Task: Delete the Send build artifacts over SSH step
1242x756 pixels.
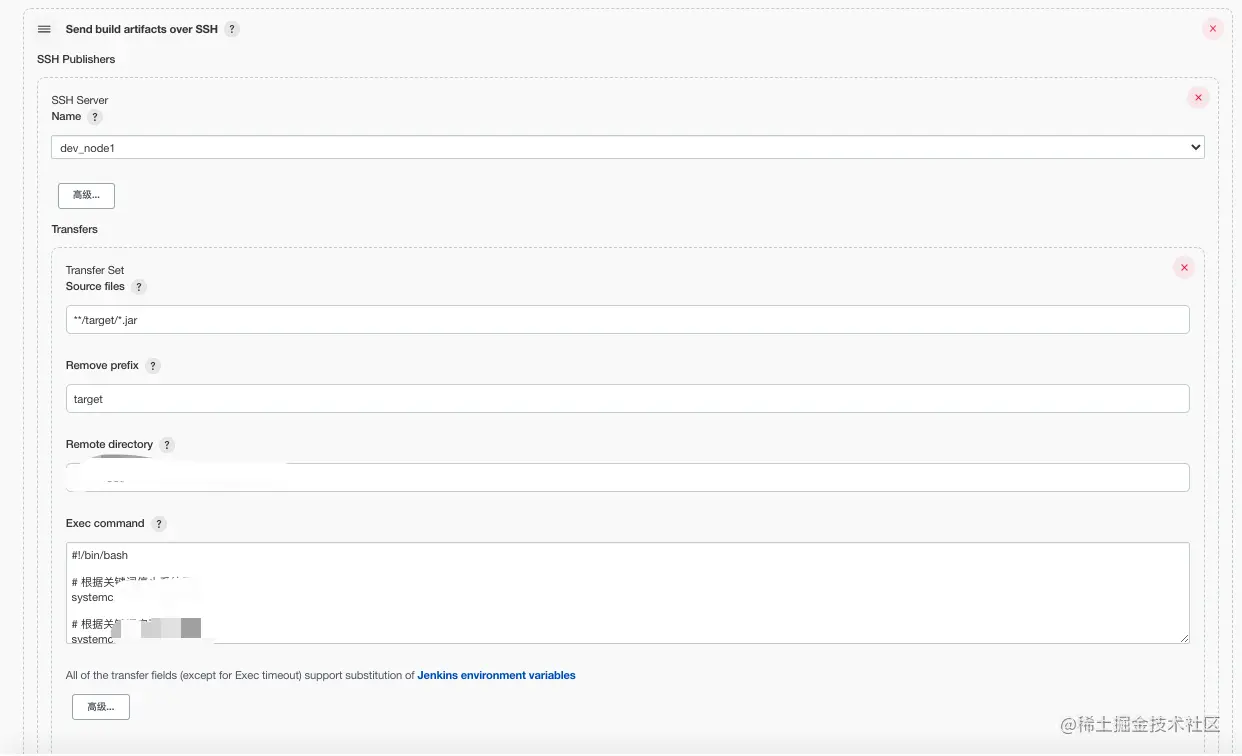Action: click(1212, 29)
